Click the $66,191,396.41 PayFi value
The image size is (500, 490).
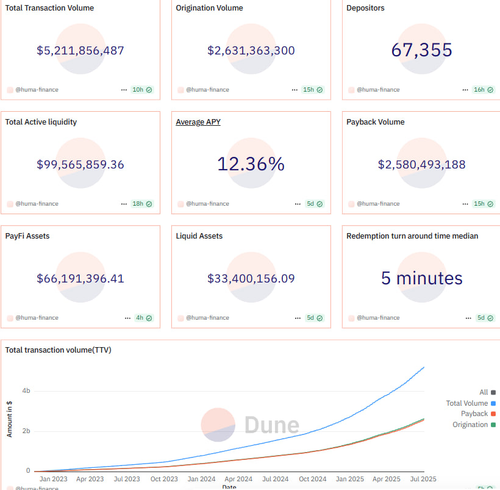[80, 278]
